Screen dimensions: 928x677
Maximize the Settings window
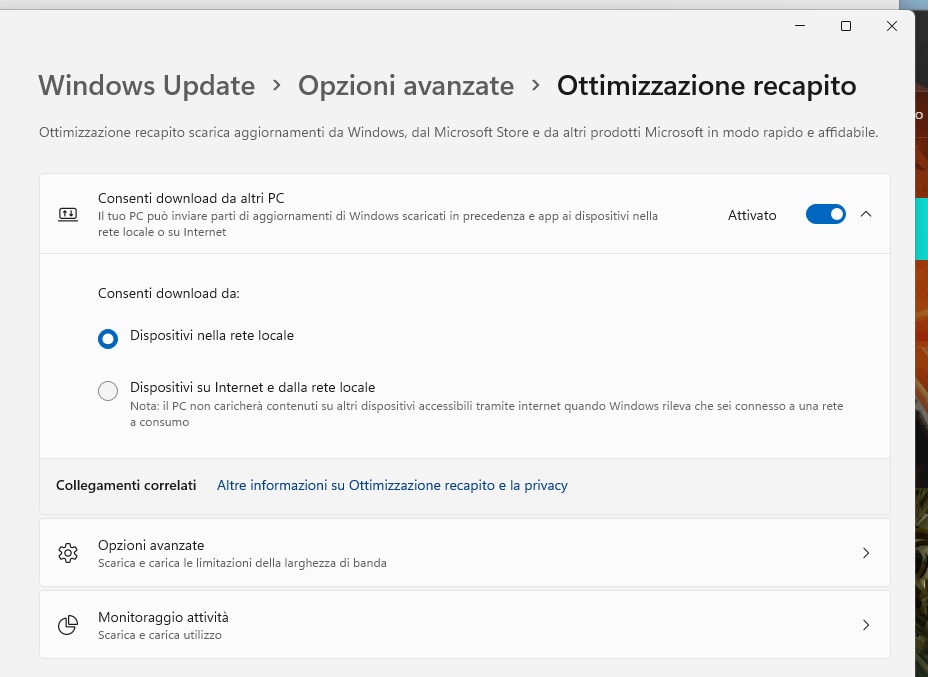pos(846,26)
